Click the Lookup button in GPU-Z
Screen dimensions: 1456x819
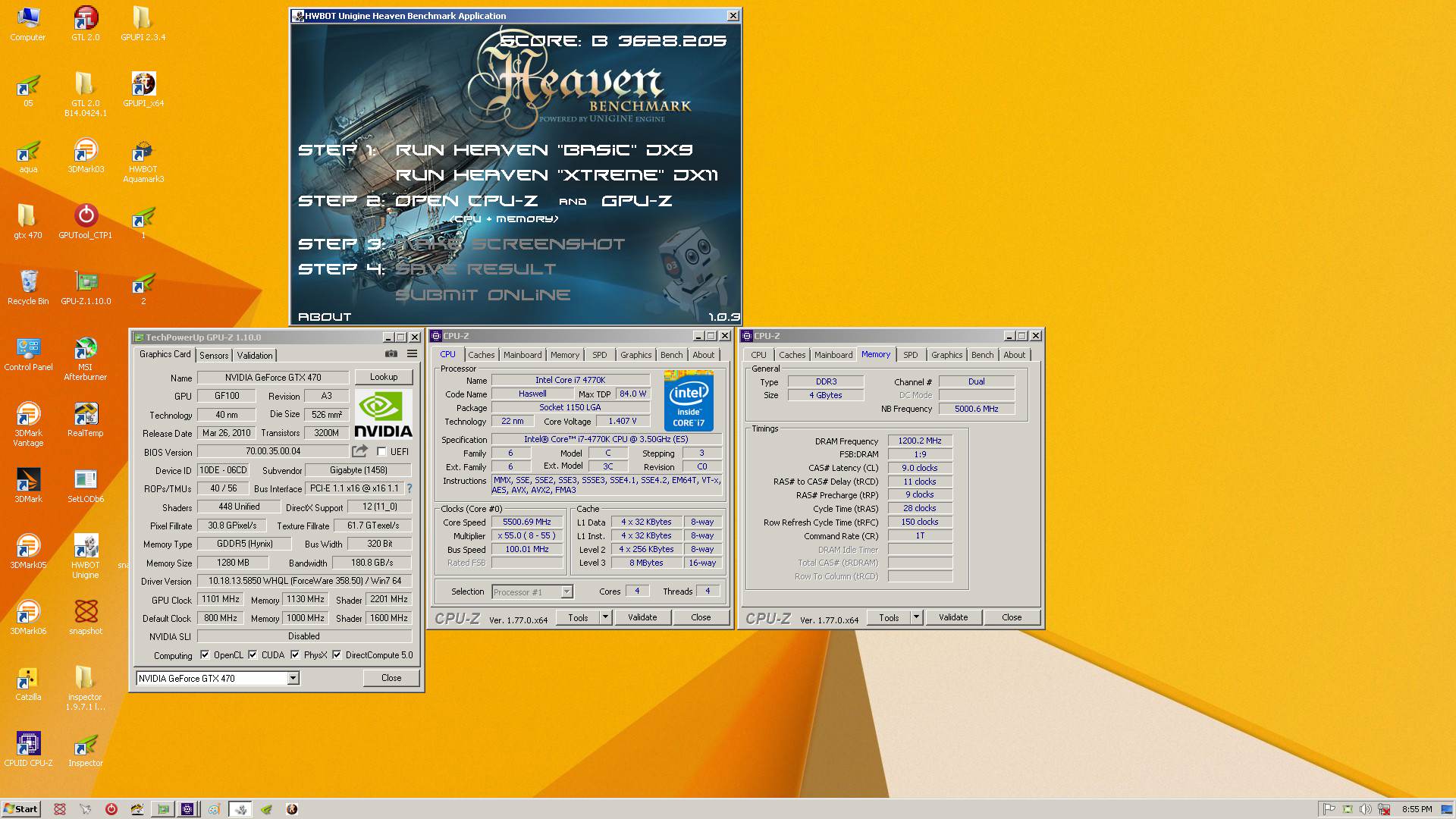click(384, 377)
